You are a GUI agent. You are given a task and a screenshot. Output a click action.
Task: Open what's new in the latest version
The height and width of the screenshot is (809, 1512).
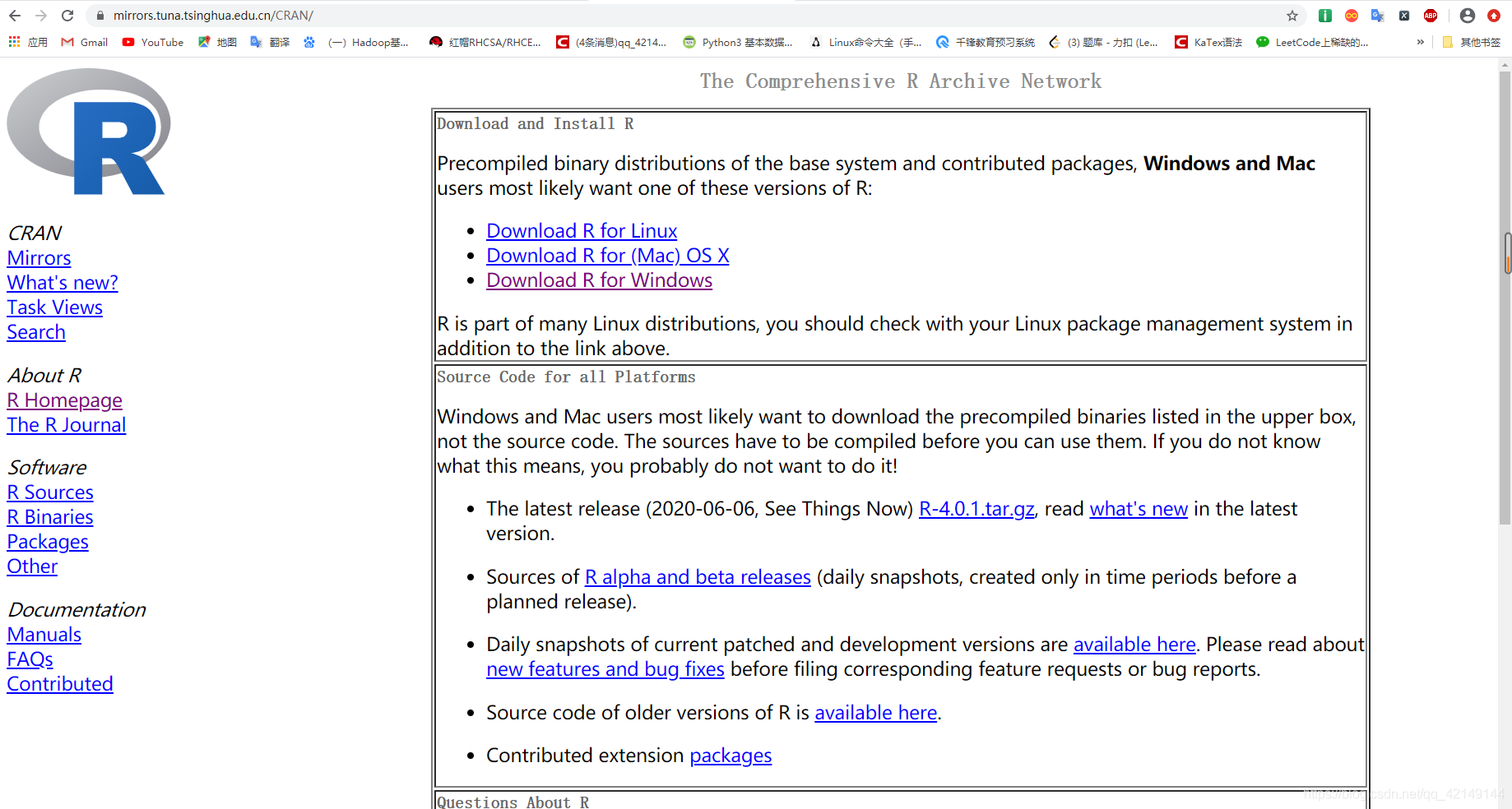tap(1139, 509)
